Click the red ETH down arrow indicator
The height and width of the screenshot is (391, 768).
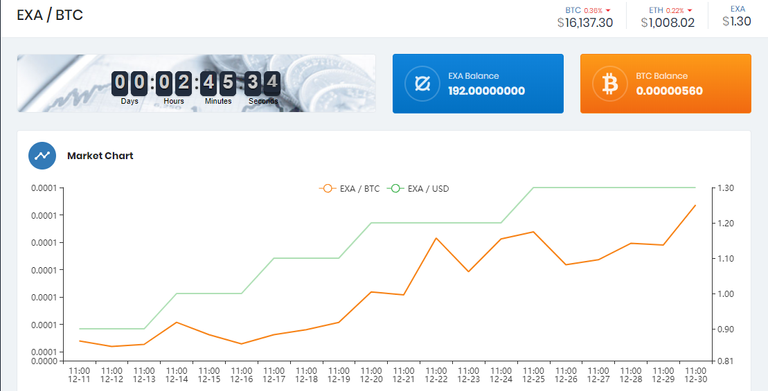(x=690, y=10)
